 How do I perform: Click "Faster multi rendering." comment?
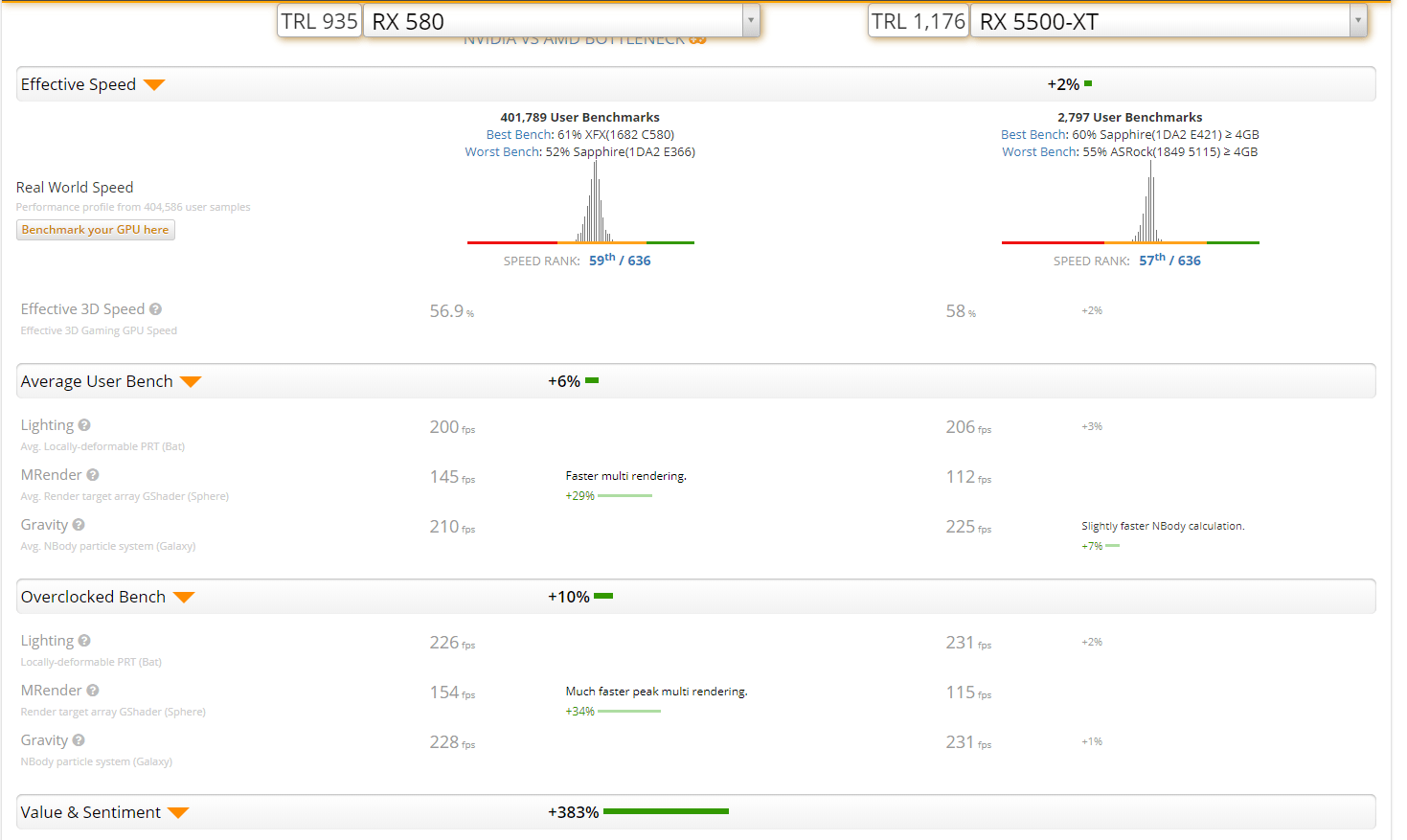coord(626,476)
